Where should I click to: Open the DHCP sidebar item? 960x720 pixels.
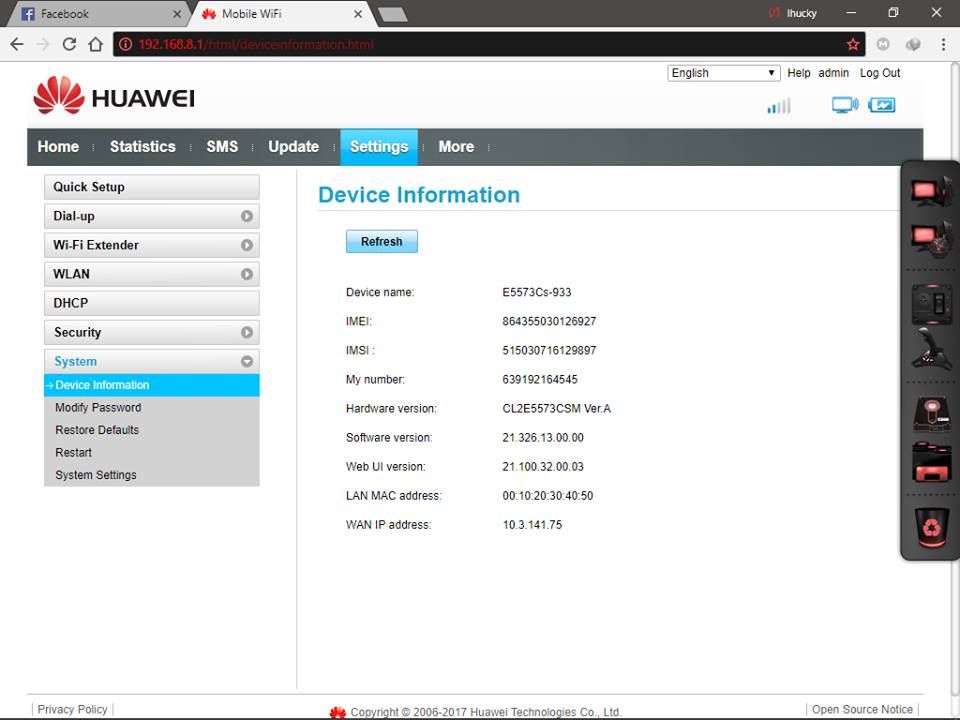click(151, 303)
